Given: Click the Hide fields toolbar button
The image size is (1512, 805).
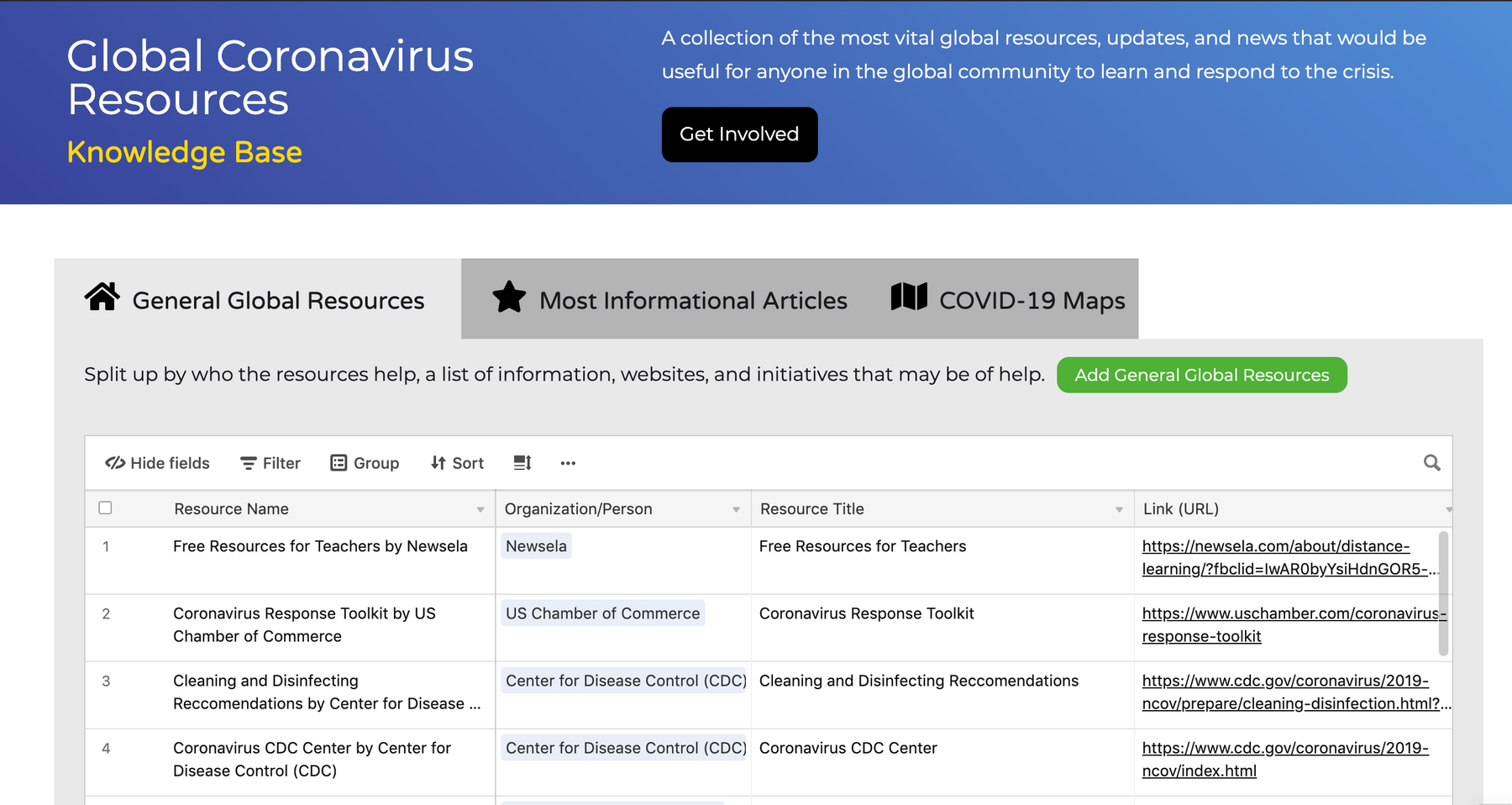Looking at the screenshot, I should [157, 463].
